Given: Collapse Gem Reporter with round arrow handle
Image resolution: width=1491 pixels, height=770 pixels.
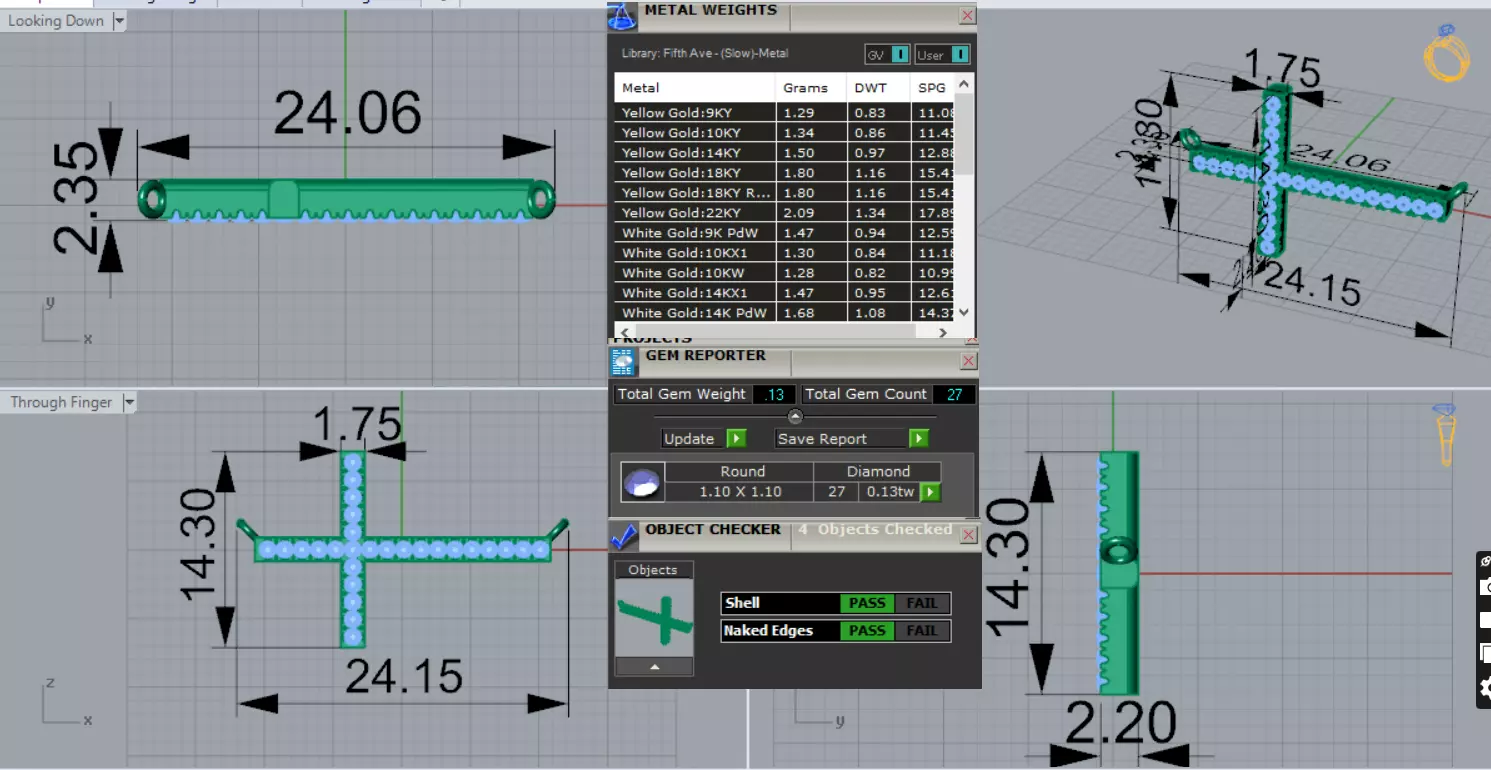Looking at the screenshot, I should pos(795,416).
